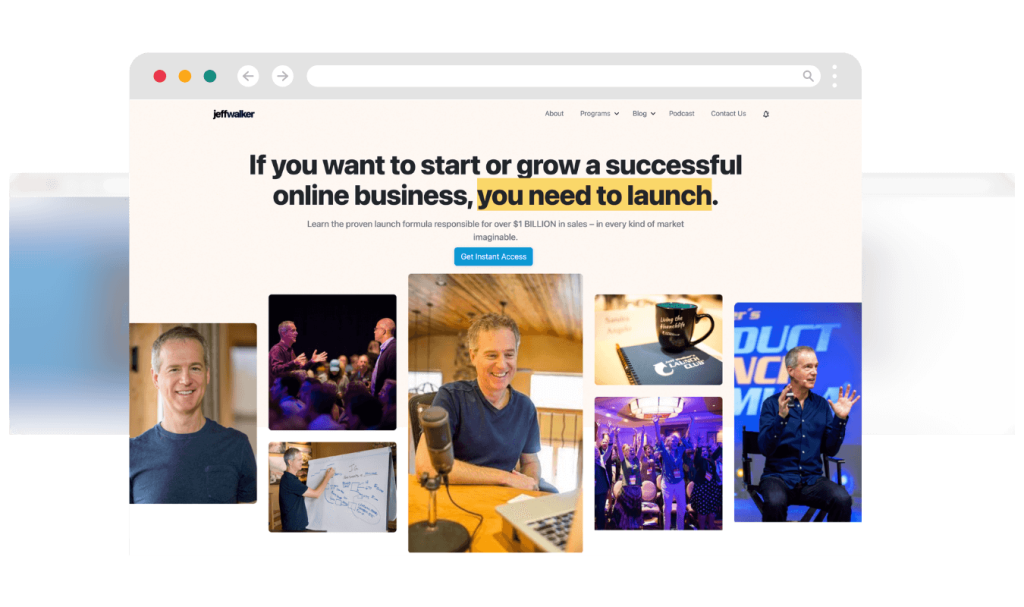
Task: Click the Get Instant Access button
Action: point(493,257)
